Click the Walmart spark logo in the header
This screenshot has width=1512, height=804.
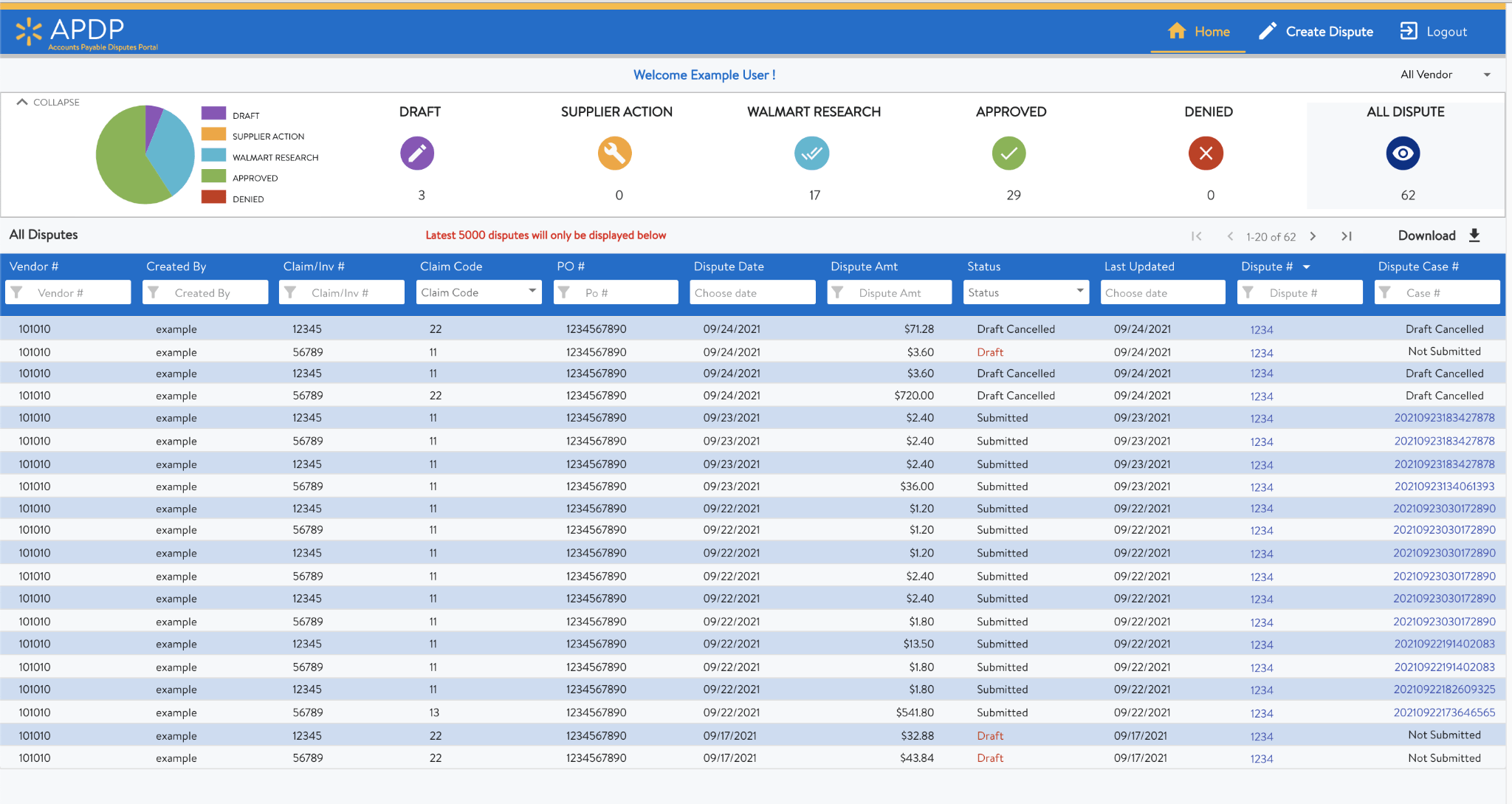(29, 31)
